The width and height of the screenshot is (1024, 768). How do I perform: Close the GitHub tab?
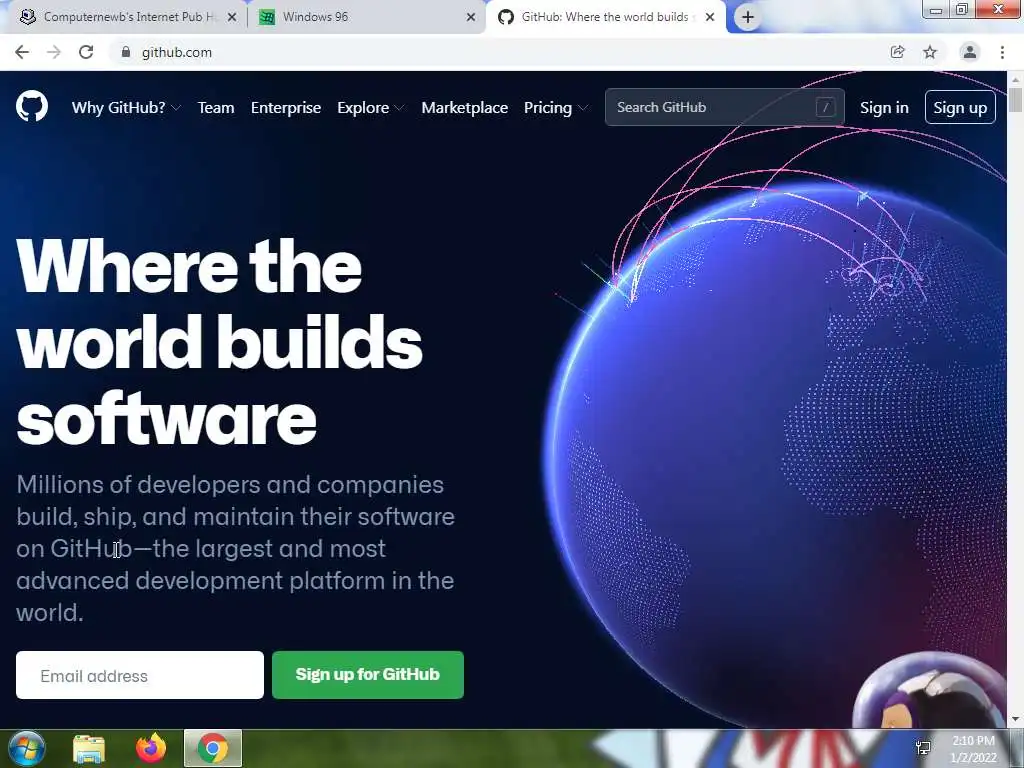(710, 17)
